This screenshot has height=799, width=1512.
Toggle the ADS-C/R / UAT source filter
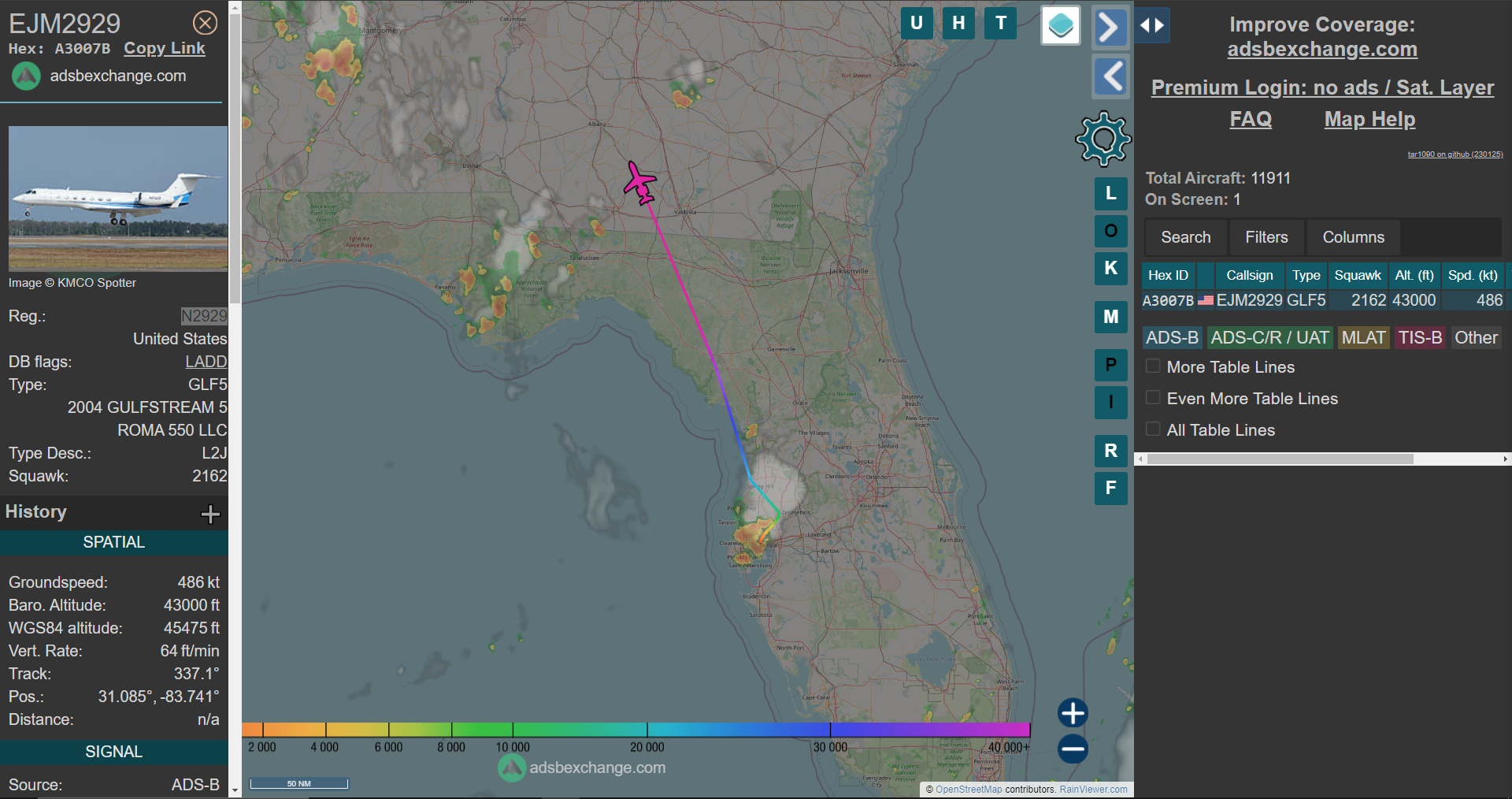pyautogui.click(x=1269, y=338)
